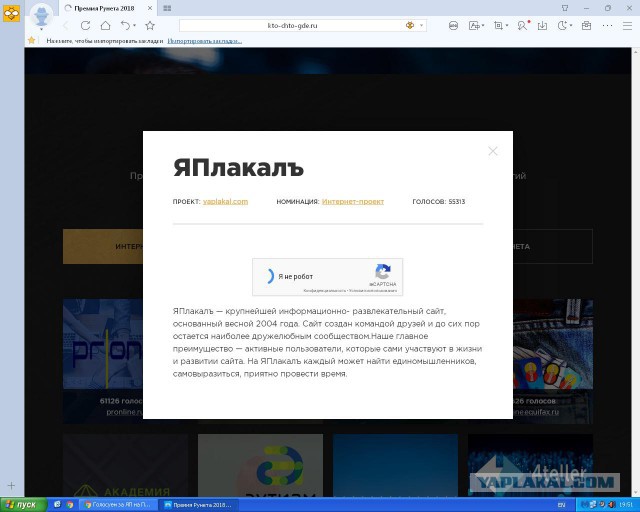Expand the dropdown arrow under the user avatar
Viewport: 640px width, 512px height.
[x=41, y=29]
